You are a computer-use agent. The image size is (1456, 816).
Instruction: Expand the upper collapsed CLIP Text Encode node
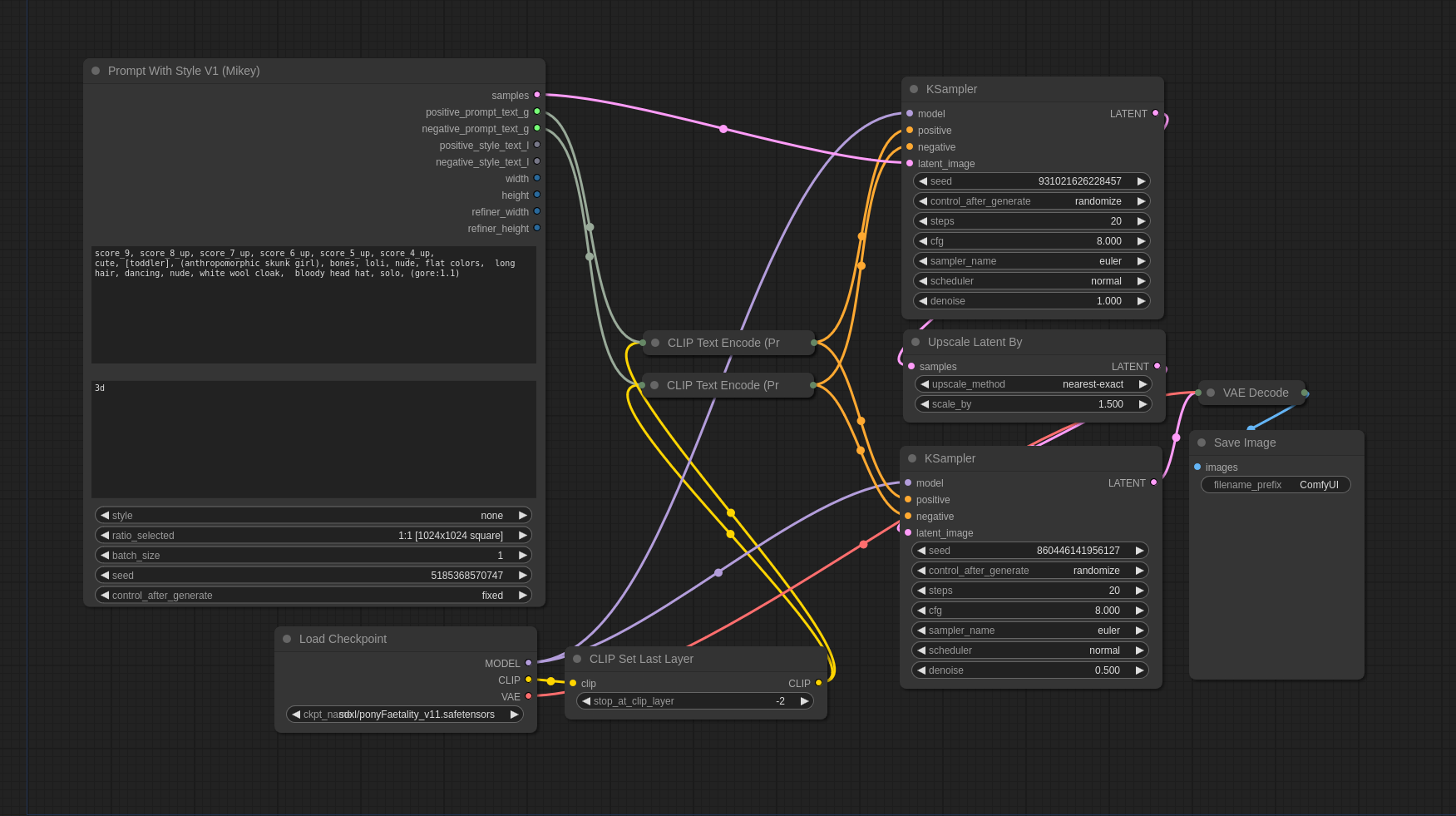coord(655,343)
